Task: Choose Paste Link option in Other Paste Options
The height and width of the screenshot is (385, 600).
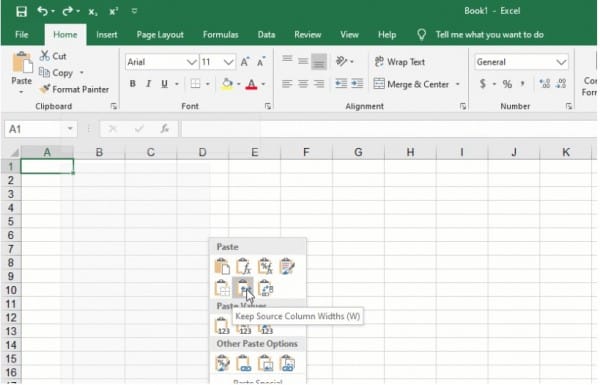Action: coord(243,363)
